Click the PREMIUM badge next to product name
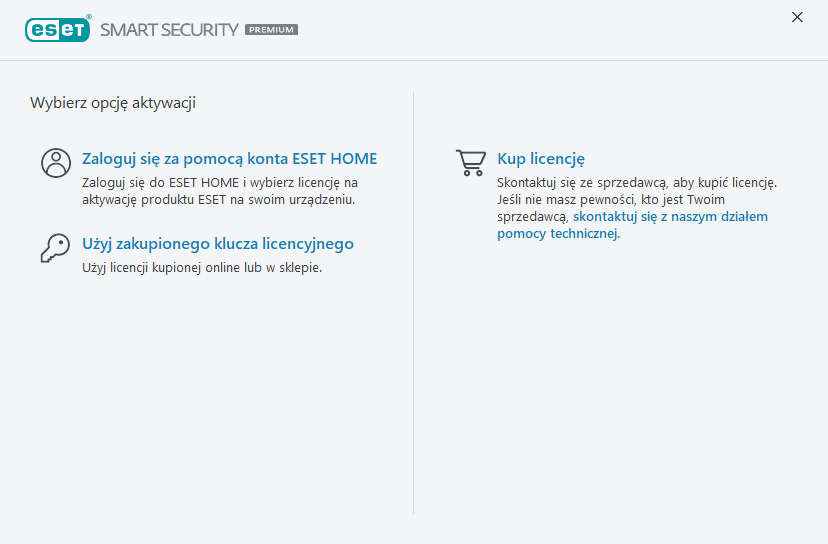 [x=271, y=30]
